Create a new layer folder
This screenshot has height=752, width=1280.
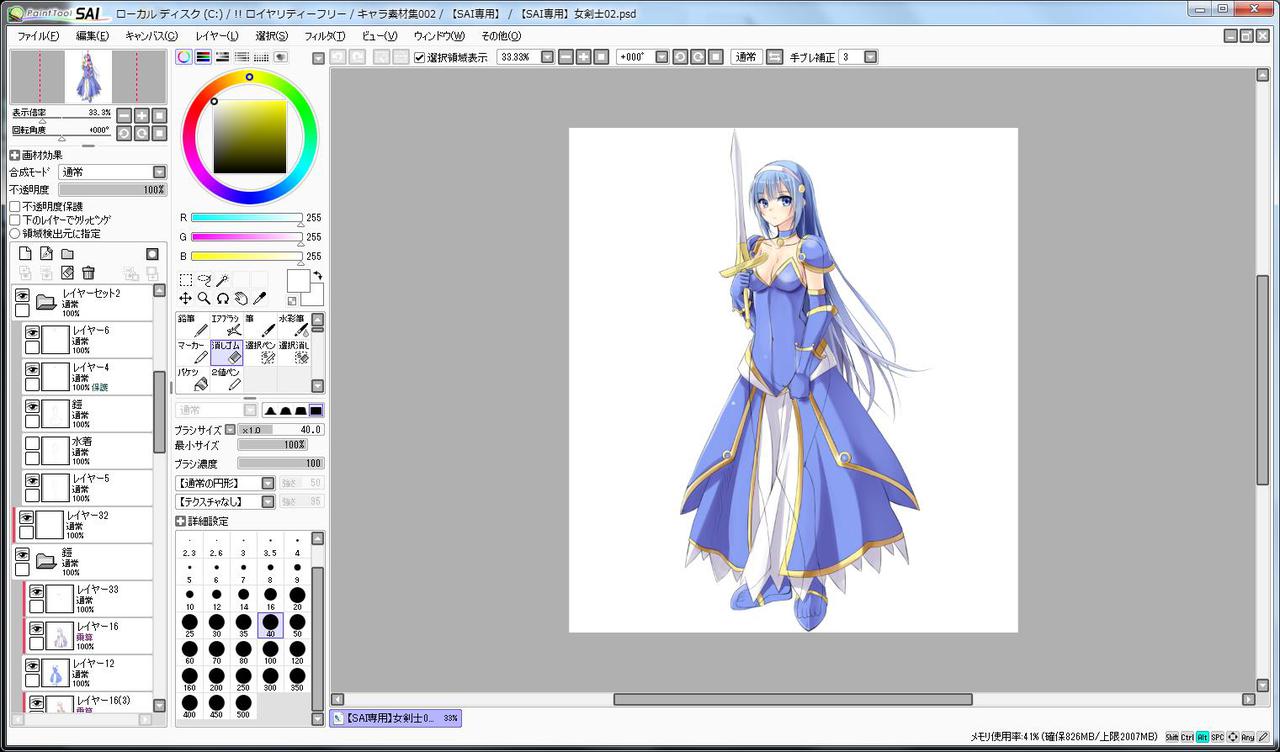click(67, 254)
